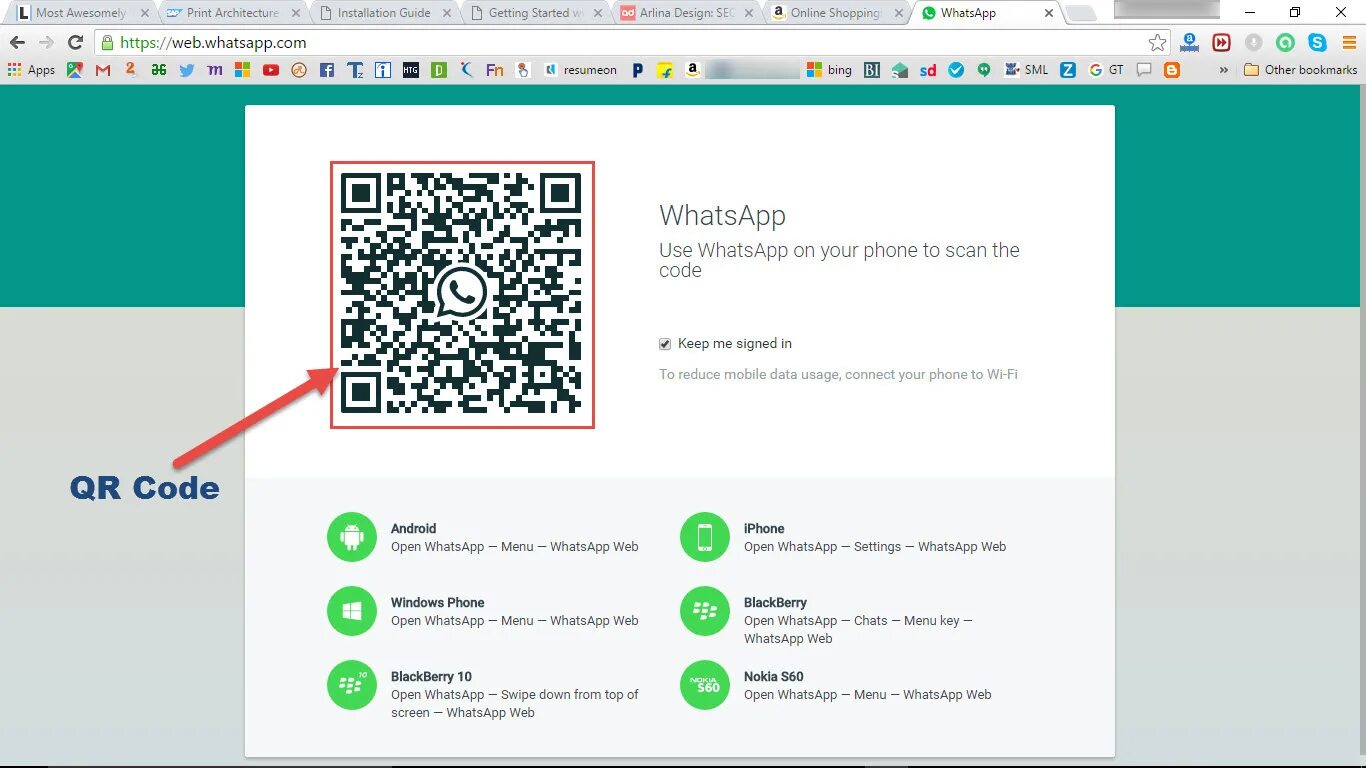Open the Flipkart bookmark
Viewport: 1366px width, 768px height.
[x=665, y=70]
